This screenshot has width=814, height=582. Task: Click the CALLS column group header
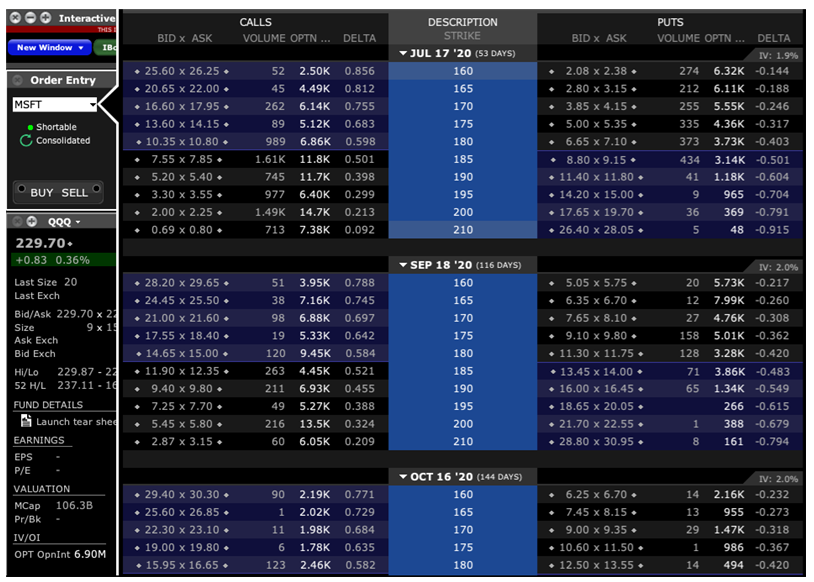tap(255, 22)
